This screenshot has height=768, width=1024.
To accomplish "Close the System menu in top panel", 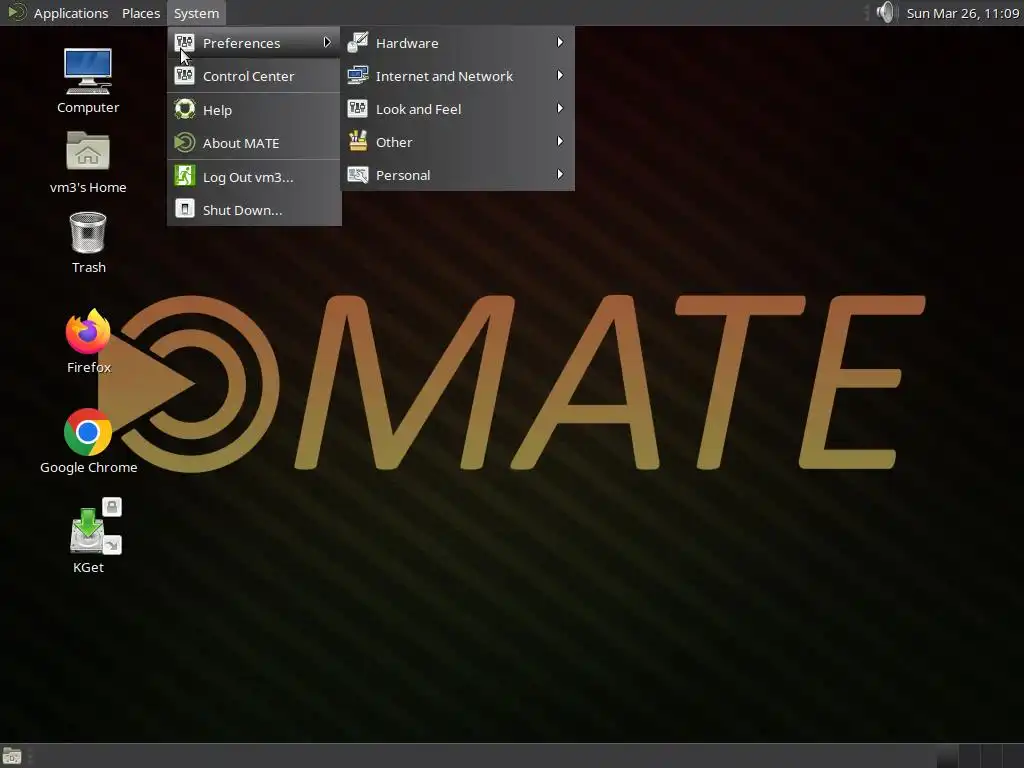I will (196, 13).
